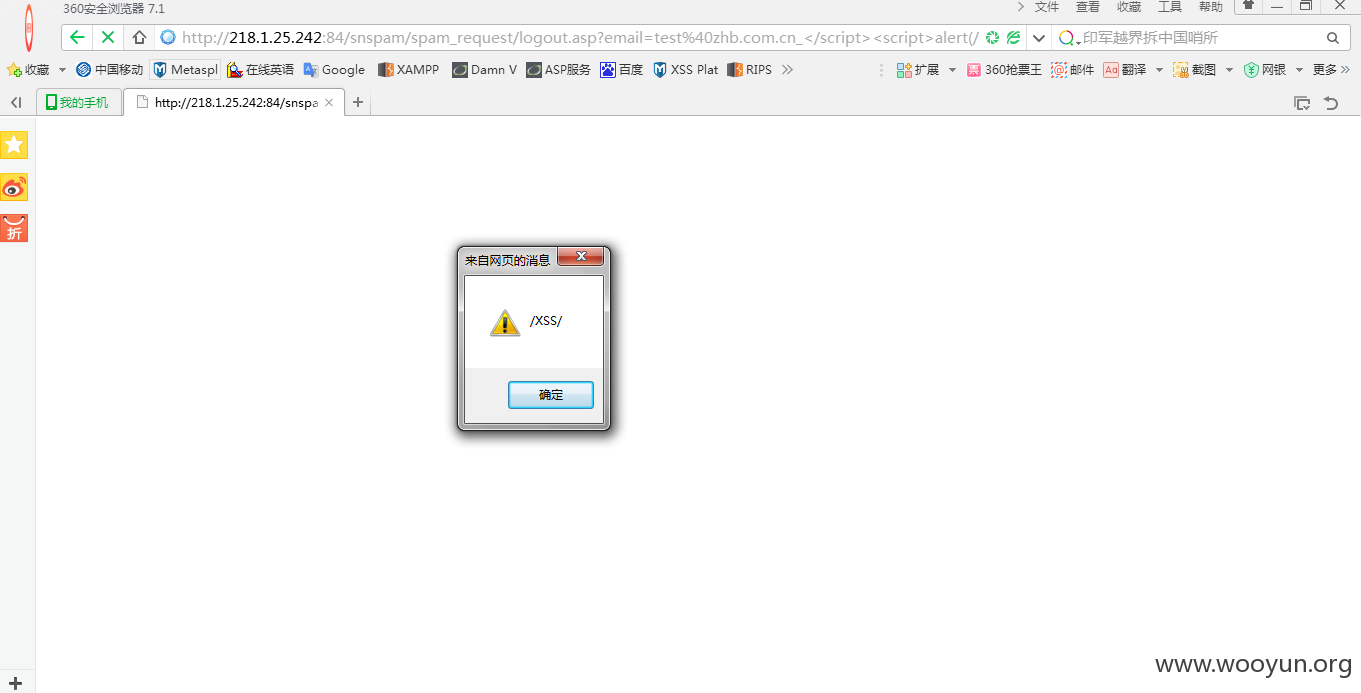Open the 中国移动 bookmark

[110, 70]
